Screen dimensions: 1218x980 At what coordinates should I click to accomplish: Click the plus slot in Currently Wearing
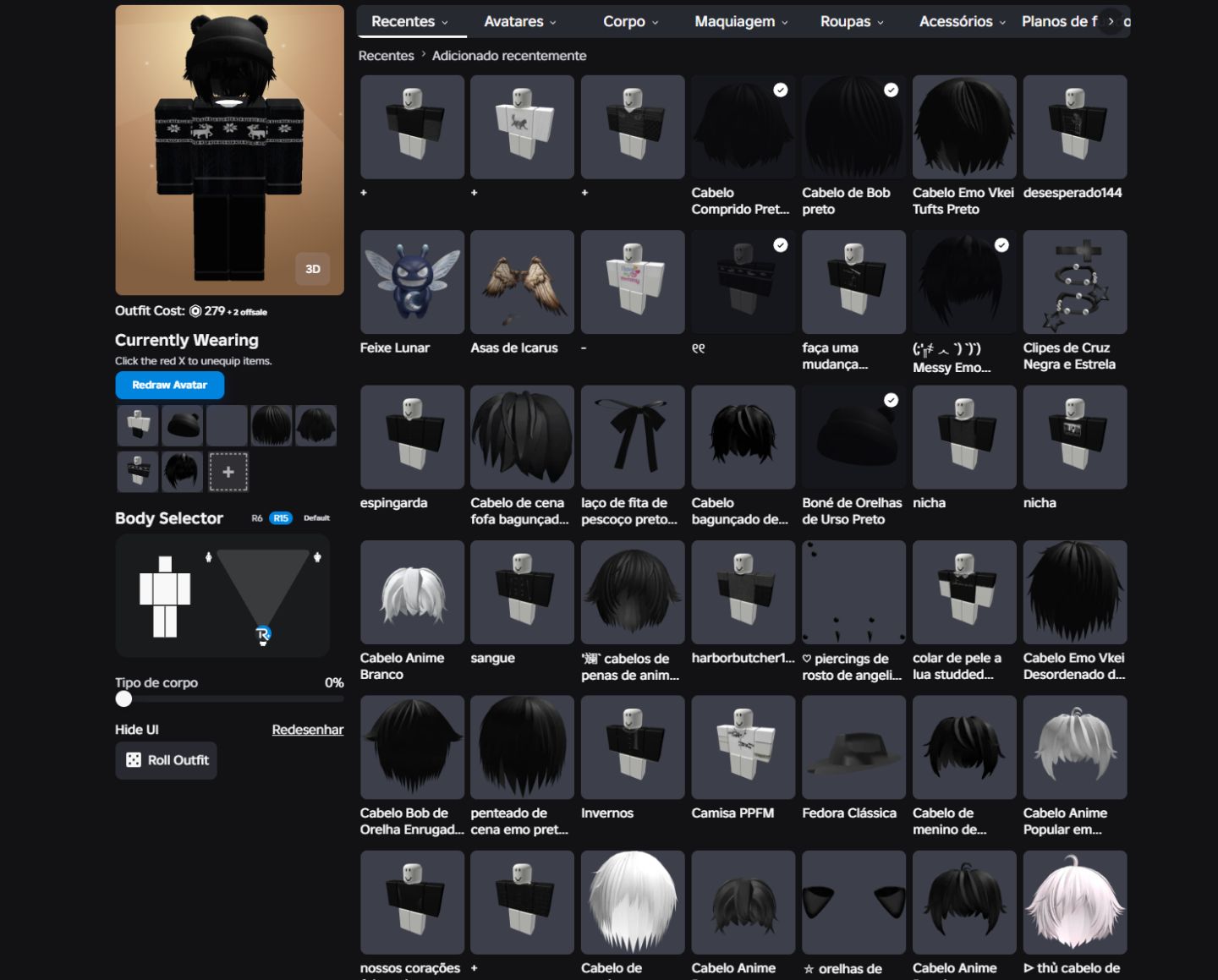[x=228, y=472]
